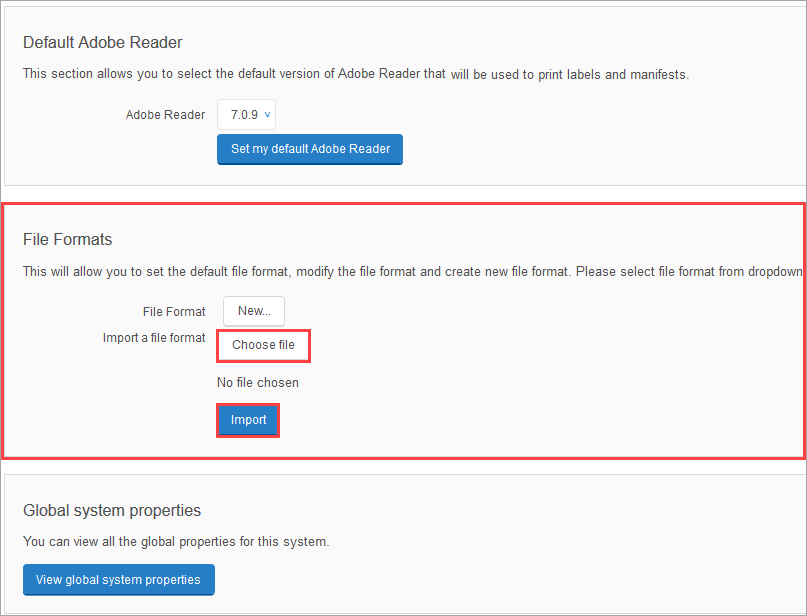Select the 7.0.9 version value
807x616 pixels.
(x=243, y=115)
